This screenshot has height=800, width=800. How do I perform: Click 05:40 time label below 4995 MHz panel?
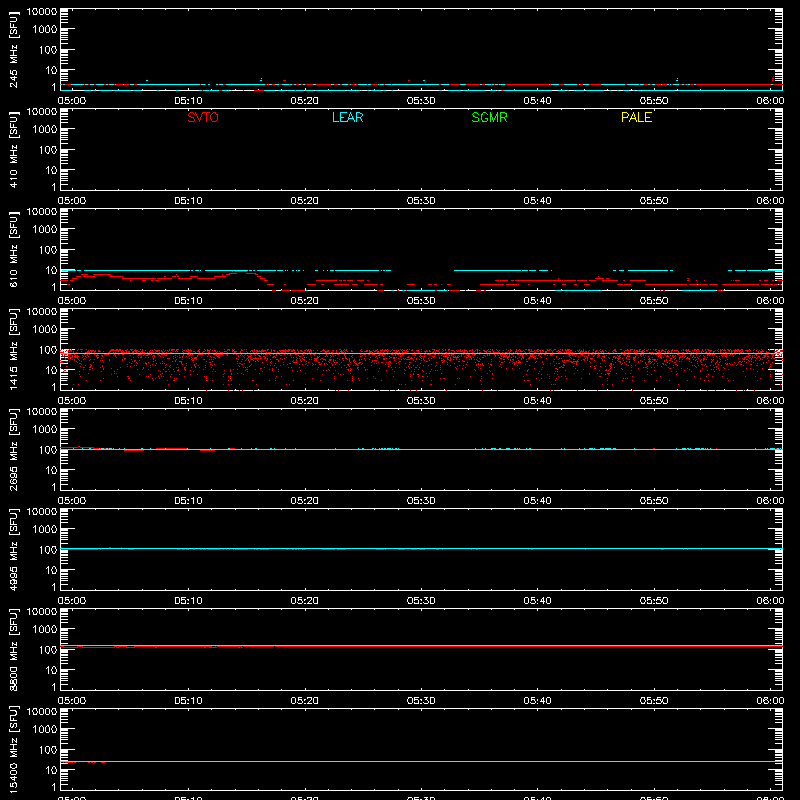537,601
